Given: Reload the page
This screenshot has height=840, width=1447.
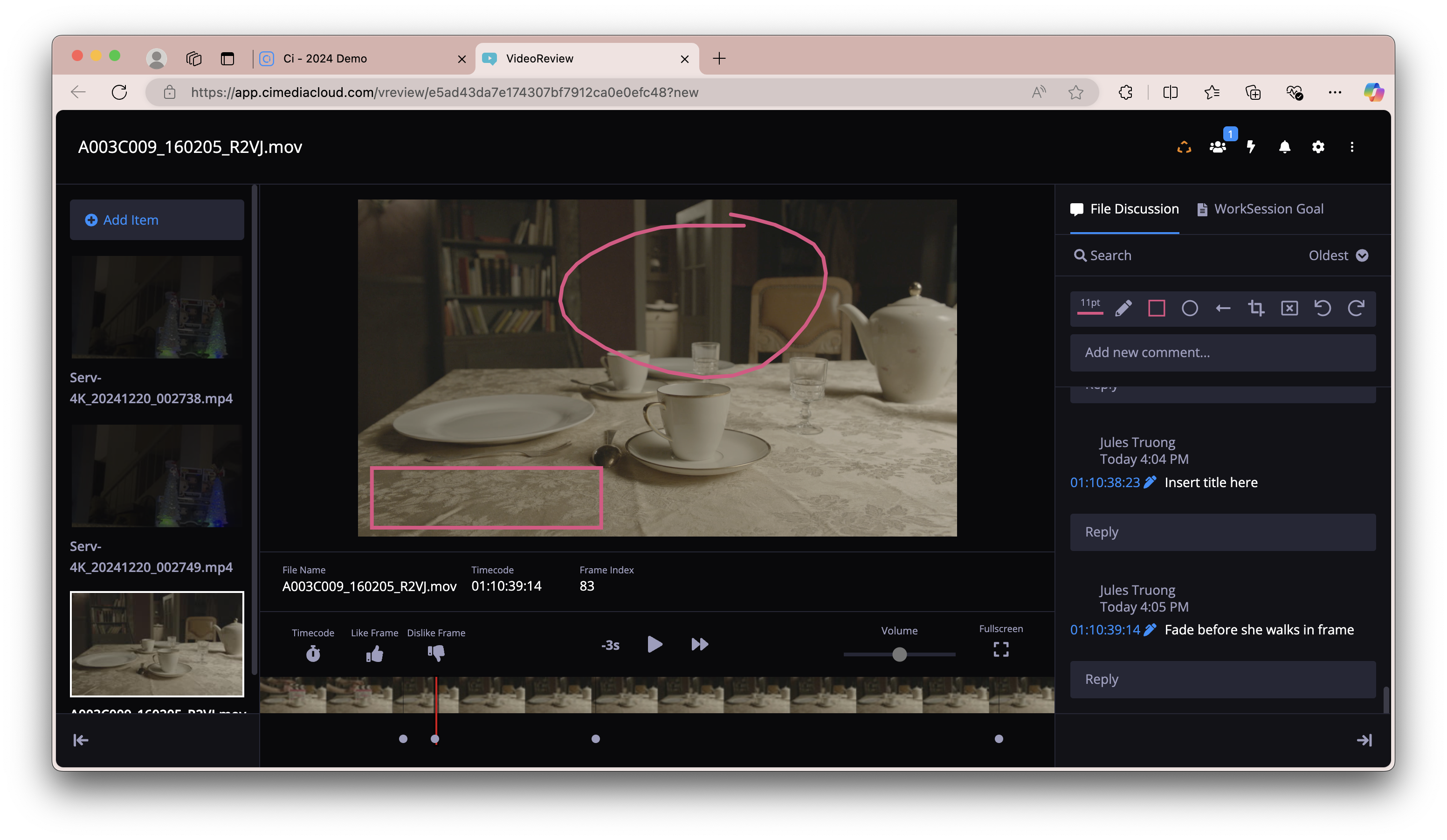Looking at the screenshot, I should point(119,92).
